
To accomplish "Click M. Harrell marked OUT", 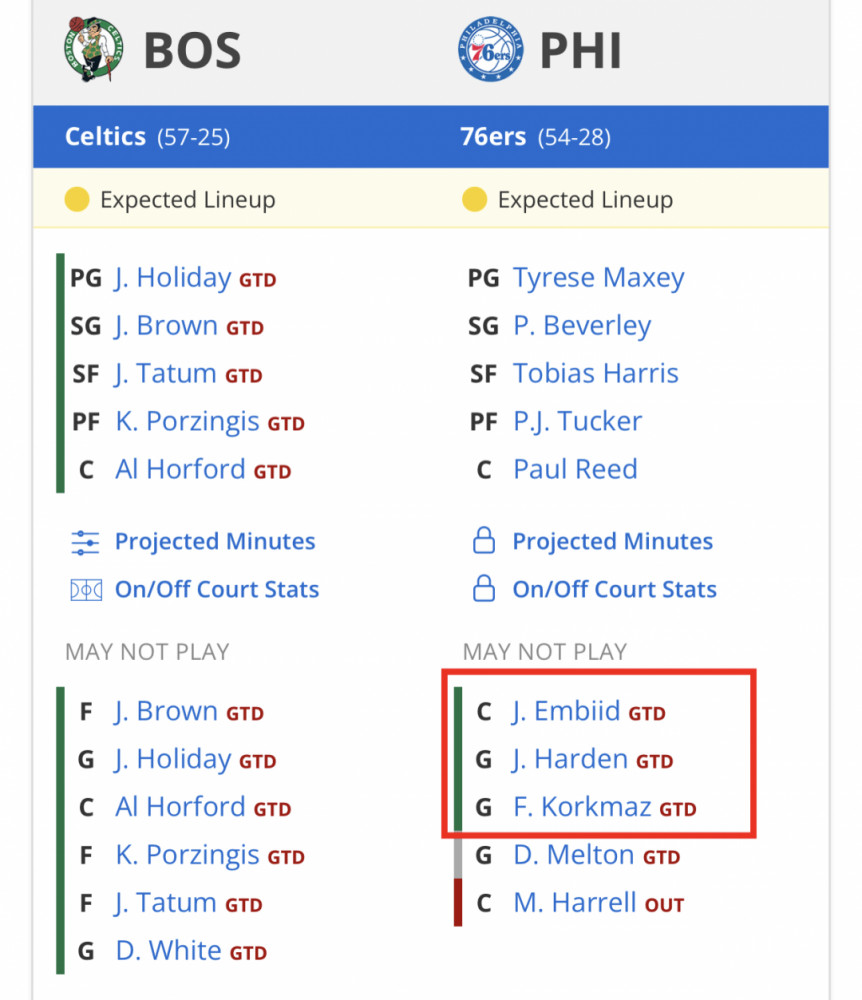I will coord(575,903).
